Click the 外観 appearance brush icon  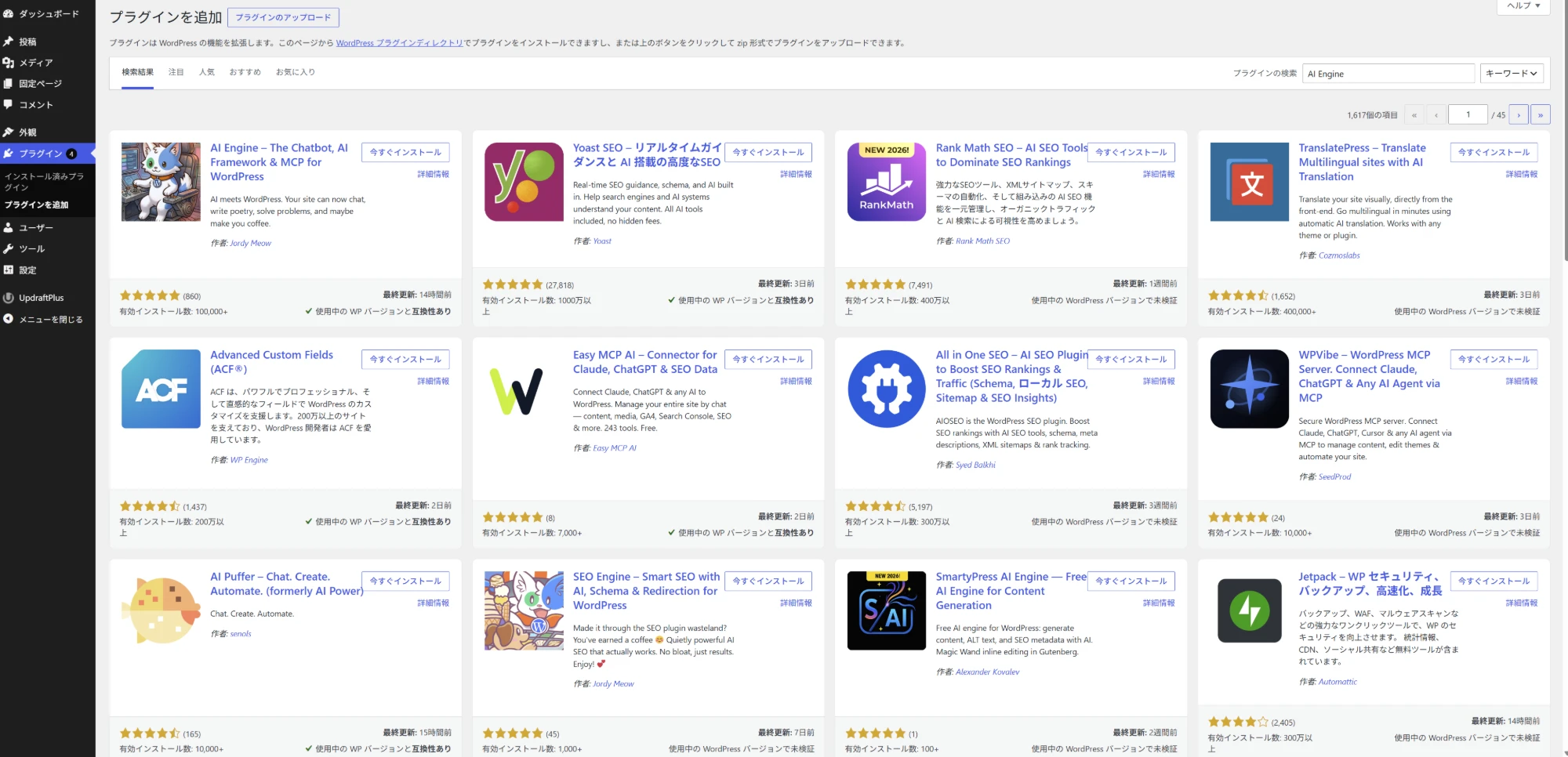pyautogui.click(x=9, y=132)
